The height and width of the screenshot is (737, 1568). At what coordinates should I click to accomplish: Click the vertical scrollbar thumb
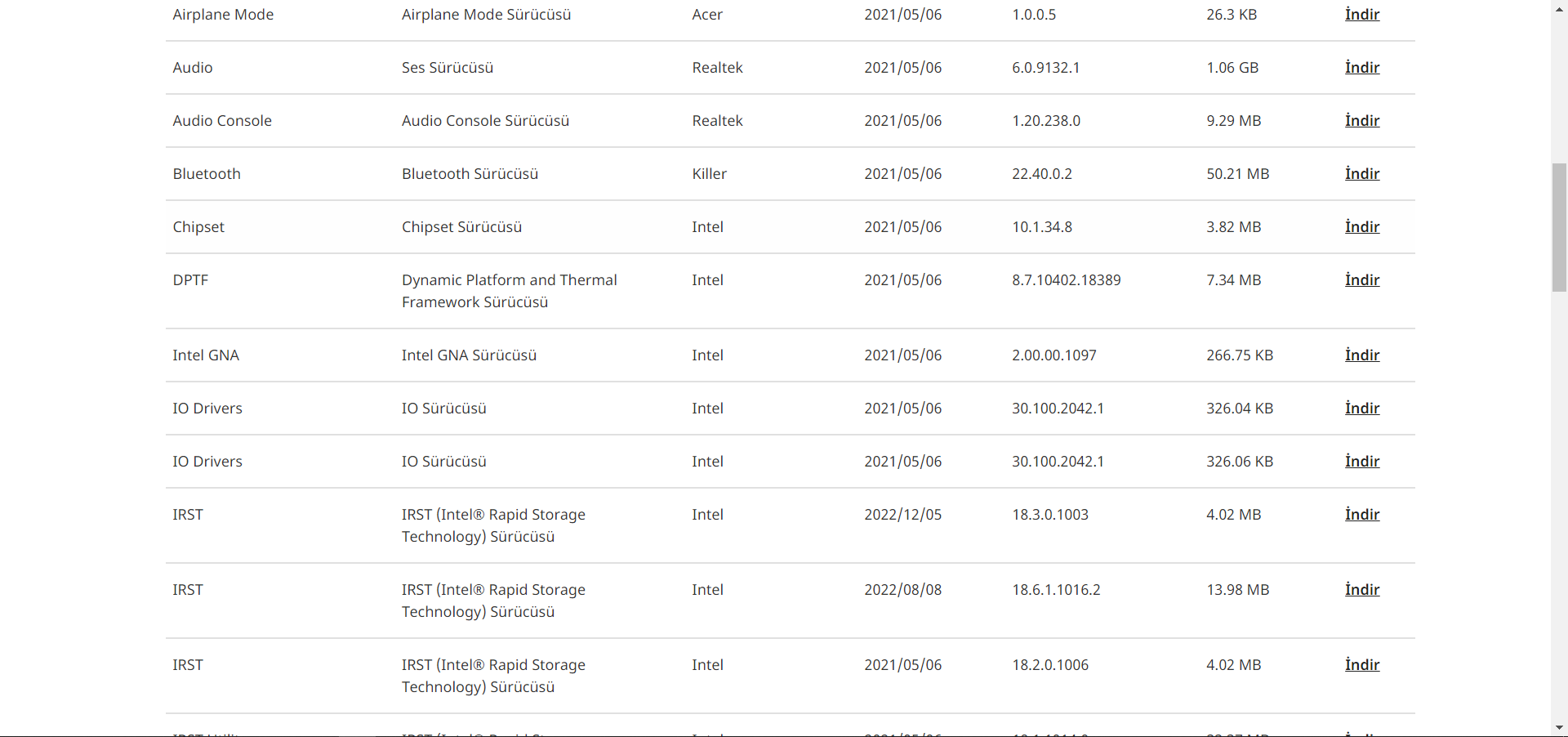click(x=1559, y=227)
